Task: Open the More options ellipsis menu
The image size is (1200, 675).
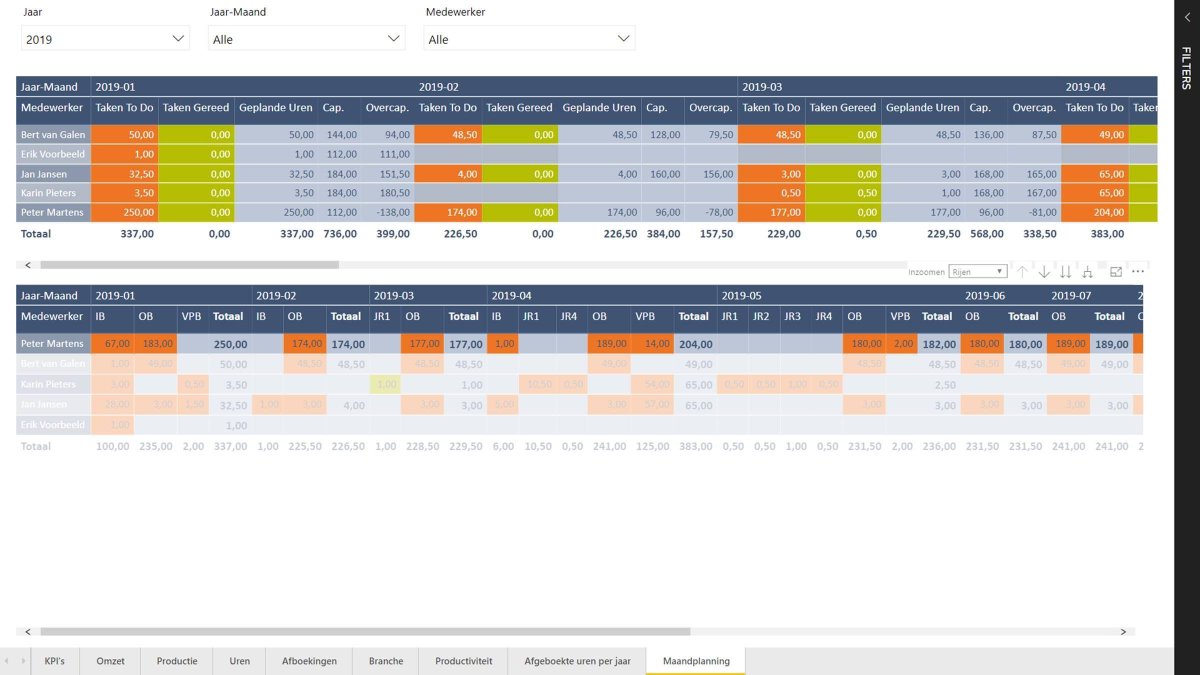Action: [1137, 271]
